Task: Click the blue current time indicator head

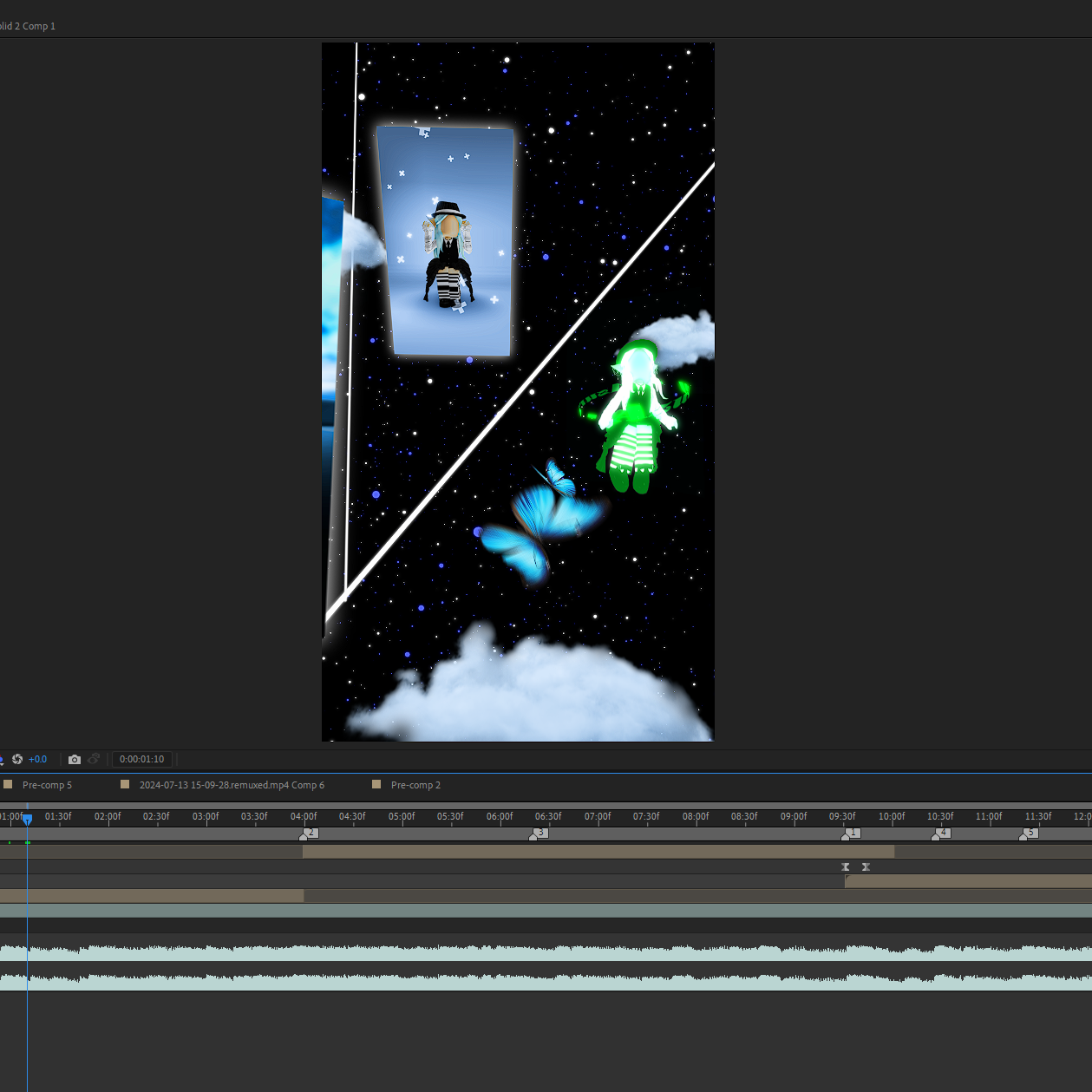Action: coord(28,820)
